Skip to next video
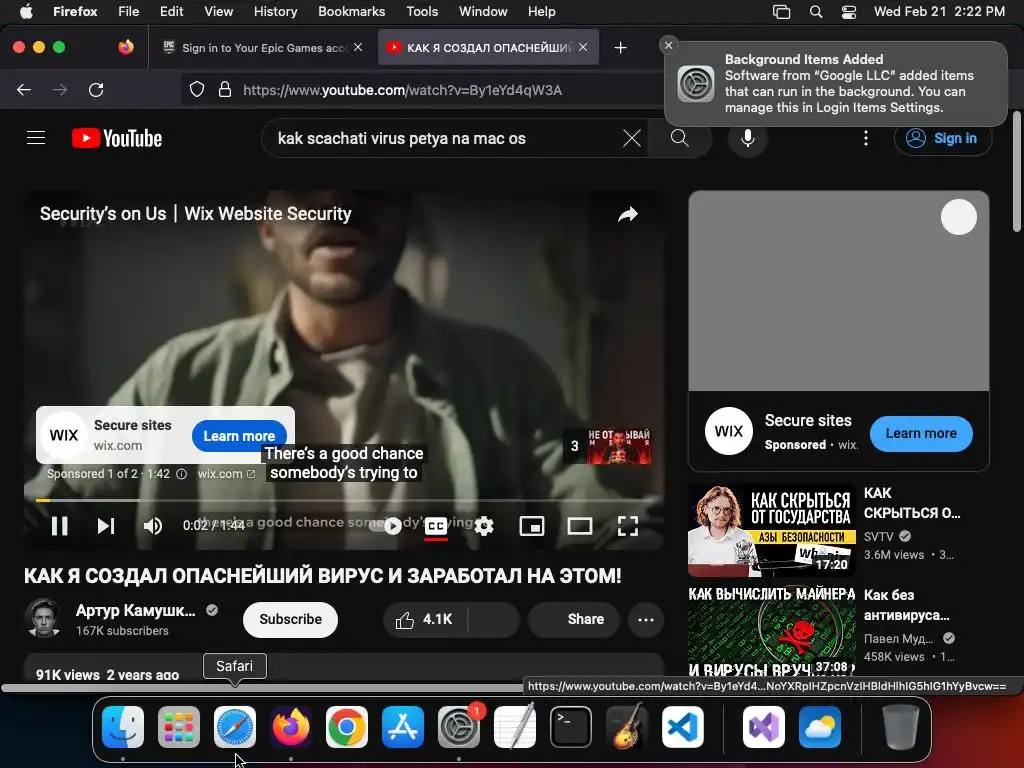Viewport: 1024px width, 768px height. (106, 526)
